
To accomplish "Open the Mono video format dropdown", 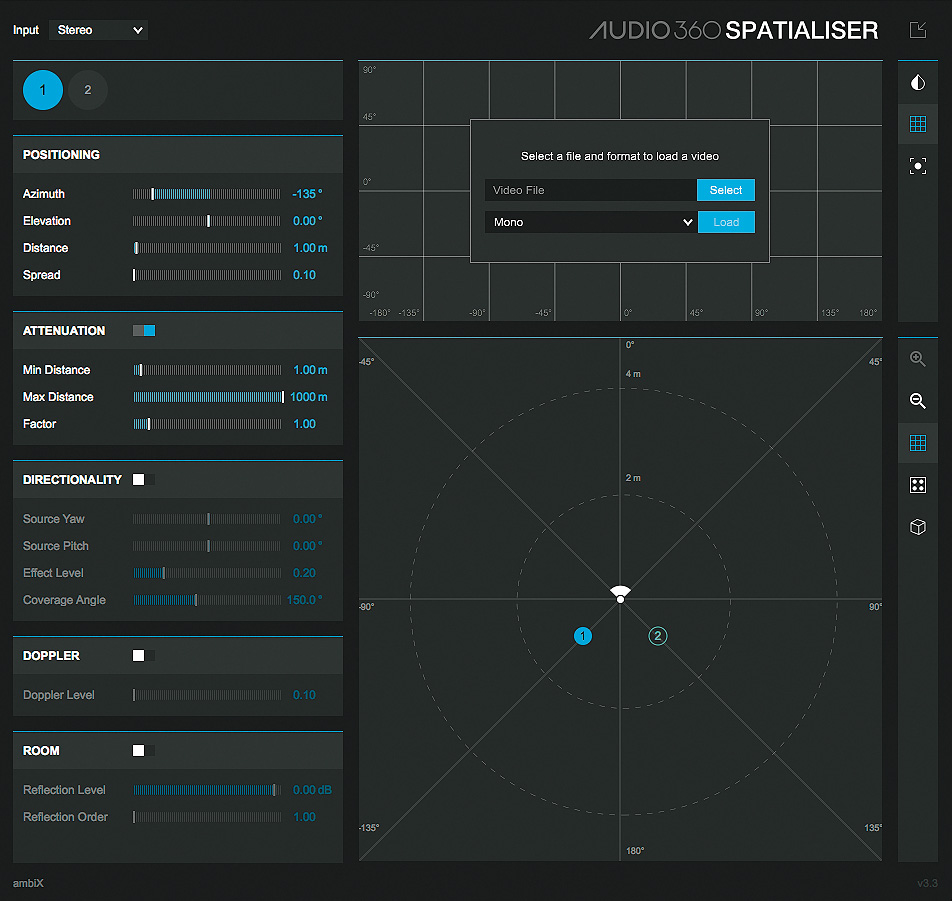I will pyautogui.click(x=590, y=222).
